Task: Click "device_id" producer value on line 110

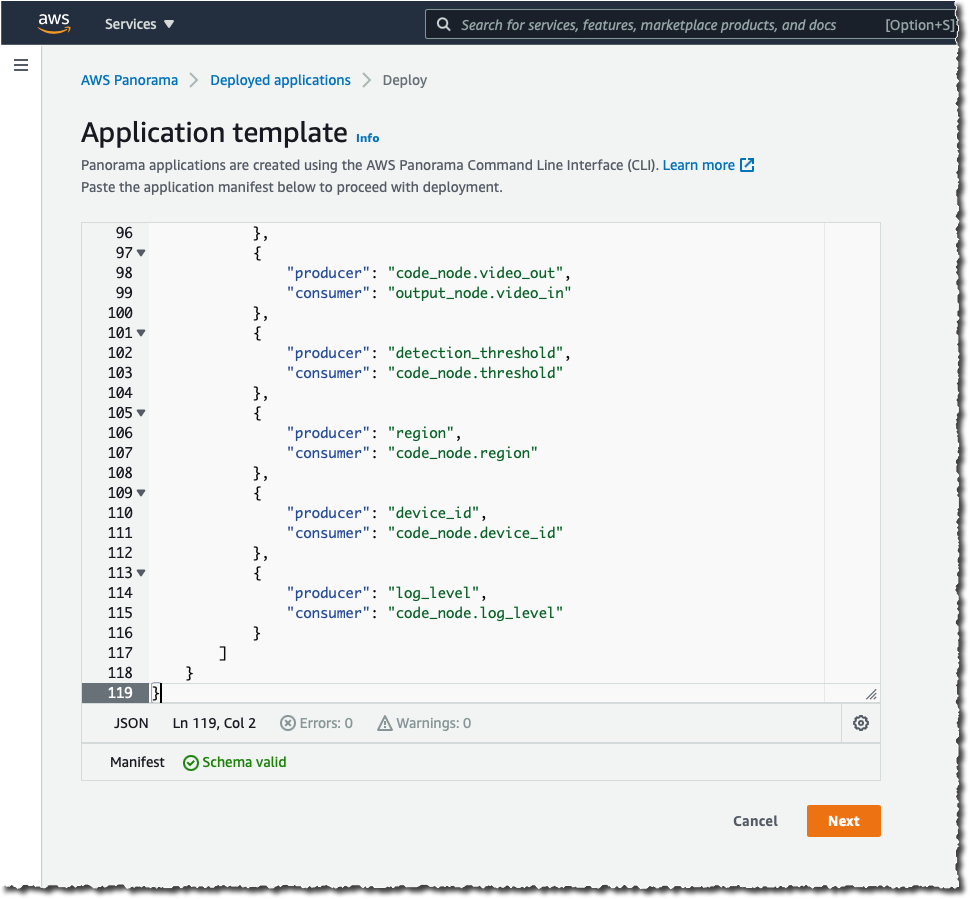Action: point(433,513)
